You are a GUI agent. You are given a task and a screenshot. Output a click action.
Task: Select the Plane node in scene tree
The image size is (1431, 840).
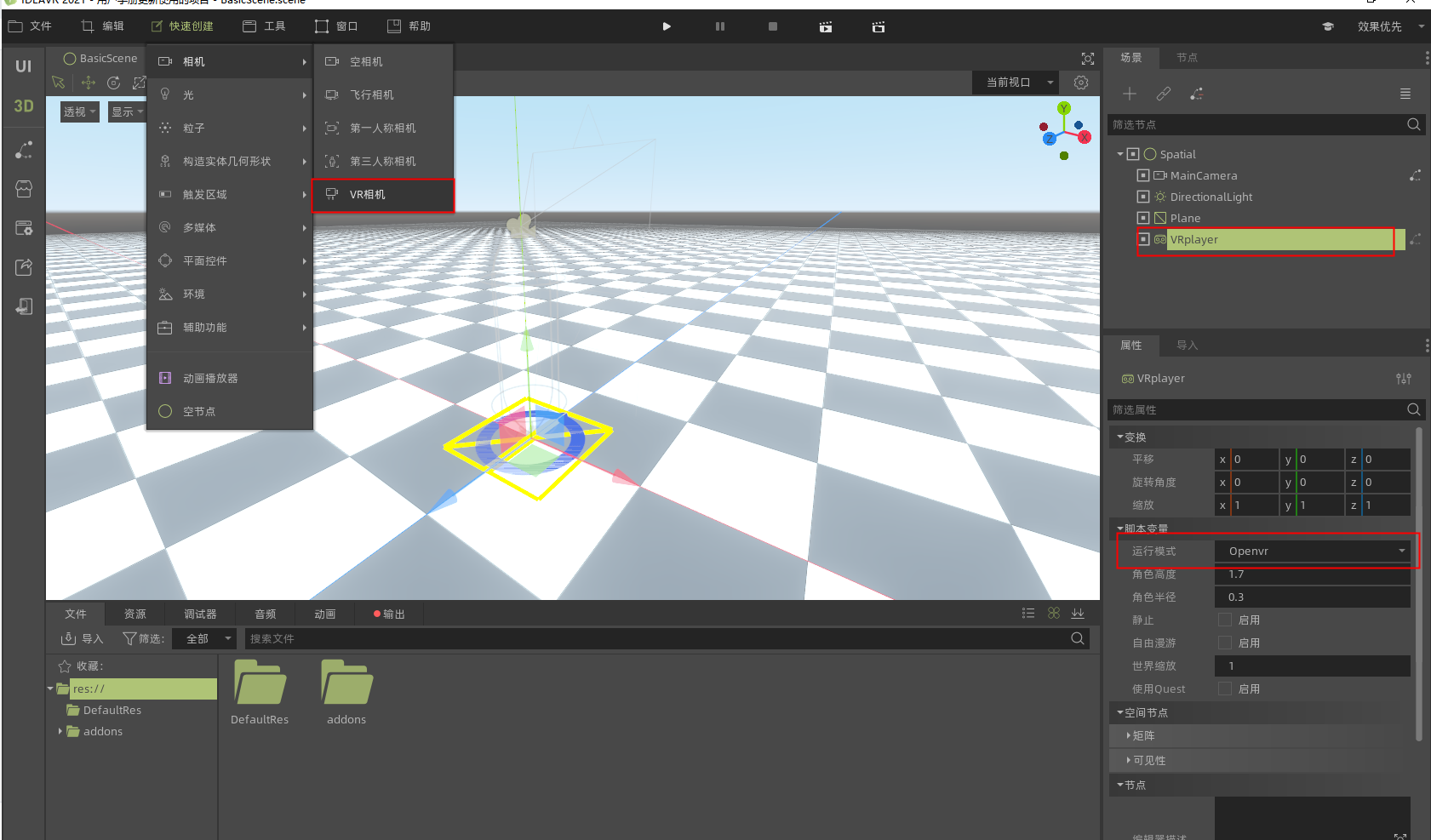(1185, 218)
